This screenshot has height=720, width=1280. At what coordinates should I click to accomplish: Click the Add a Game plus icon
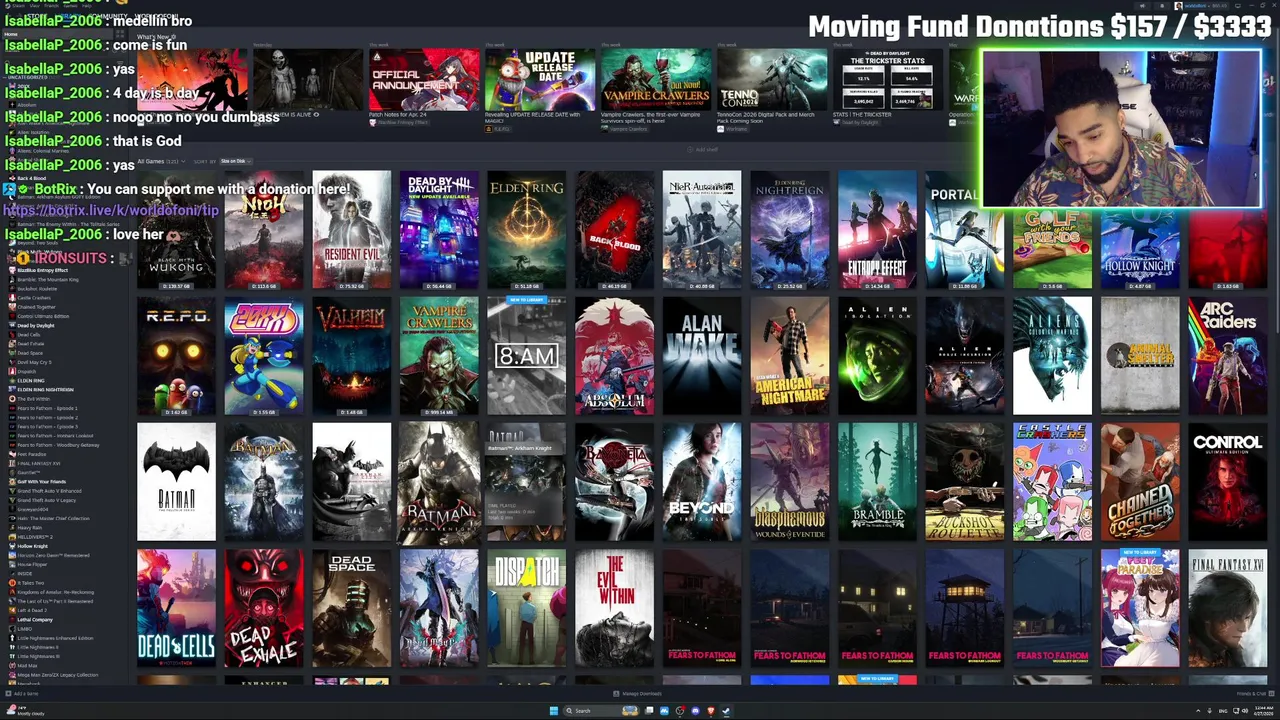8,693
